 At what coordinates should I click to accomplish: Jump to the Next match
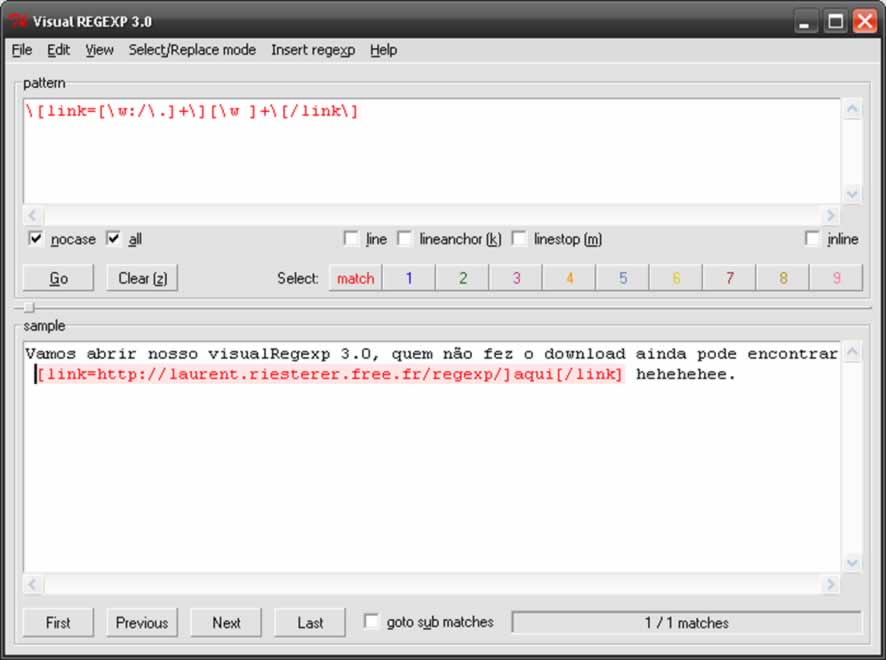[x=226, y=622]
